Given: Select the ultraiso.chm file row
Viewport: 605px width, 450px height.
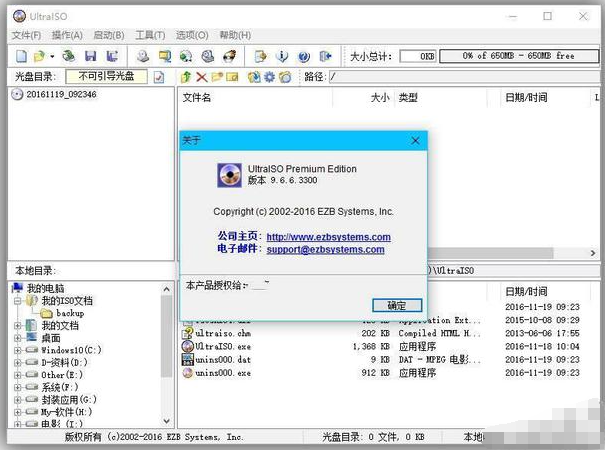Looking at the screenshot, I should [x=380, y=333].
